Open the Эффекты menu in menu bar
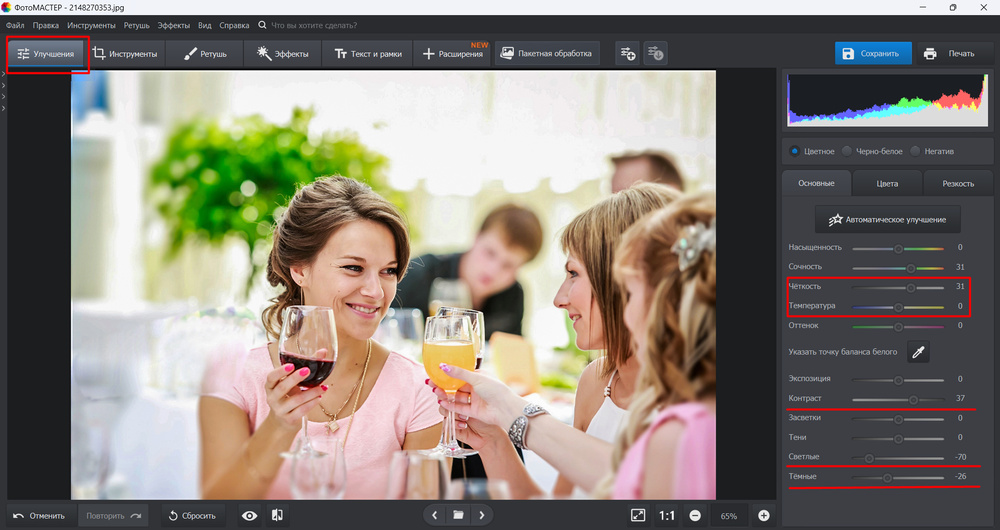The image size is (1000, 530). (x=174, y=24)
